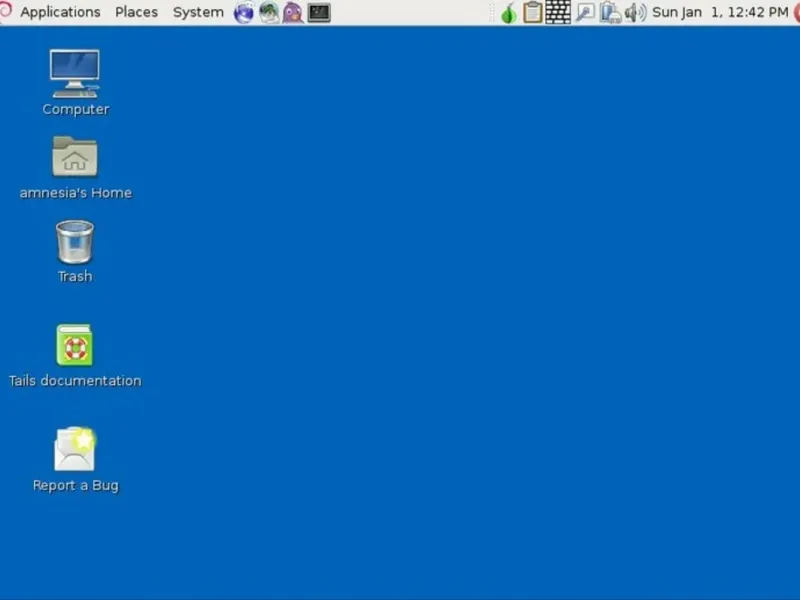Launch the Claws Mail email client icon
The width and height of the screenshot is (800, 600).
(x=269, y=13)
